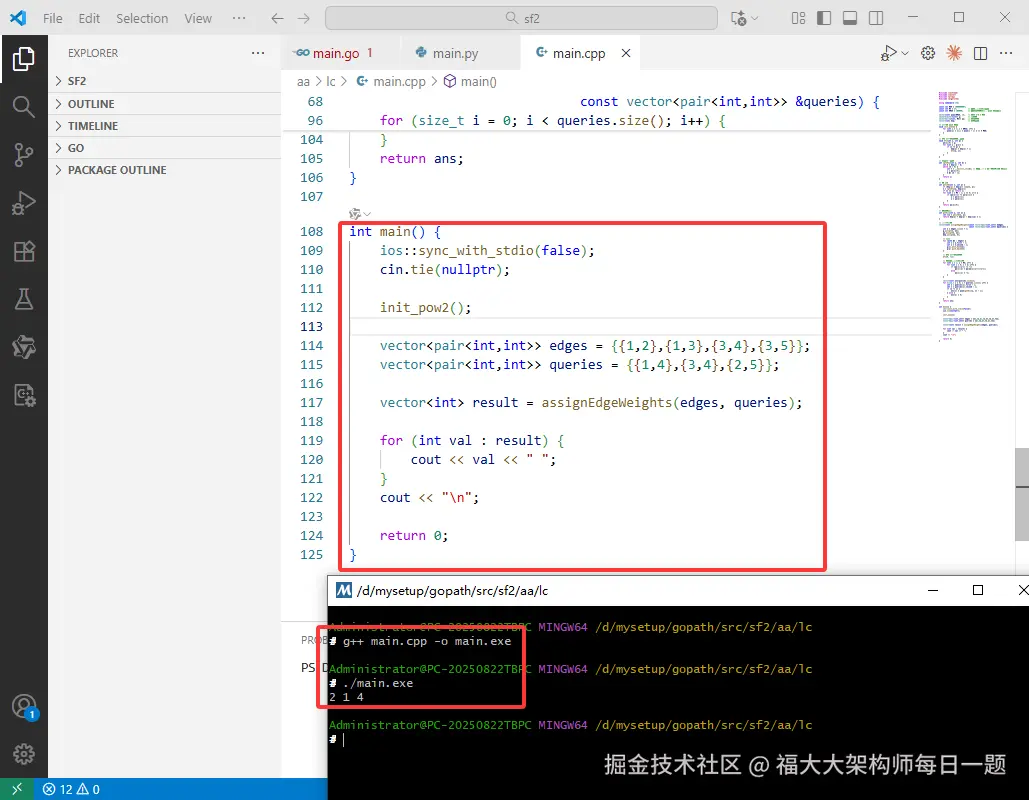
Task: Click line number 113 in the gutter
Action: click(x=311, y=326)
